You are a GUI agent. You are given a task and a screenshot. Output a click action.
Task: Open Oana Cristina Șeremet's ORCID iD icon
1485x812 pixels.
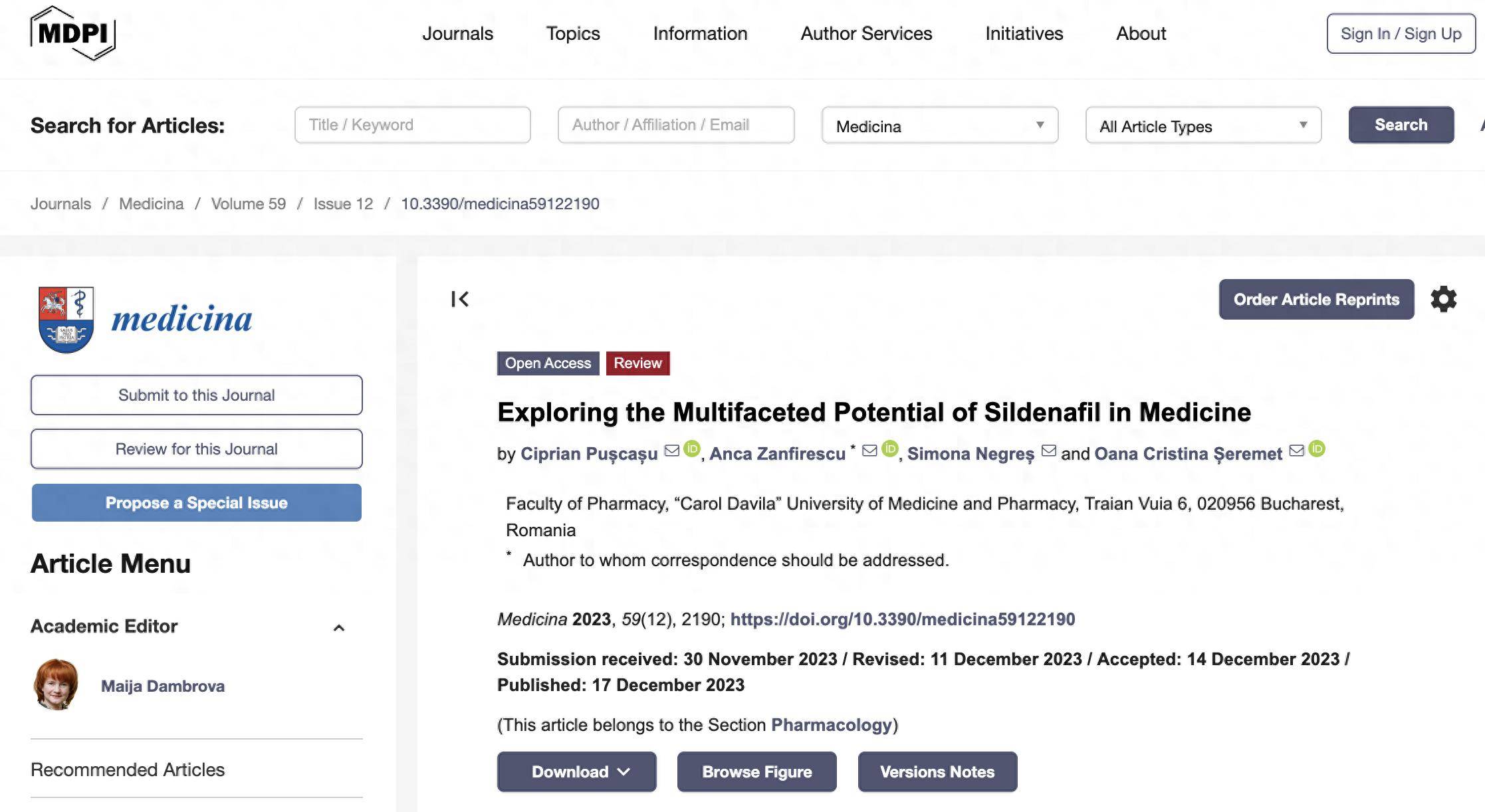1317,449
